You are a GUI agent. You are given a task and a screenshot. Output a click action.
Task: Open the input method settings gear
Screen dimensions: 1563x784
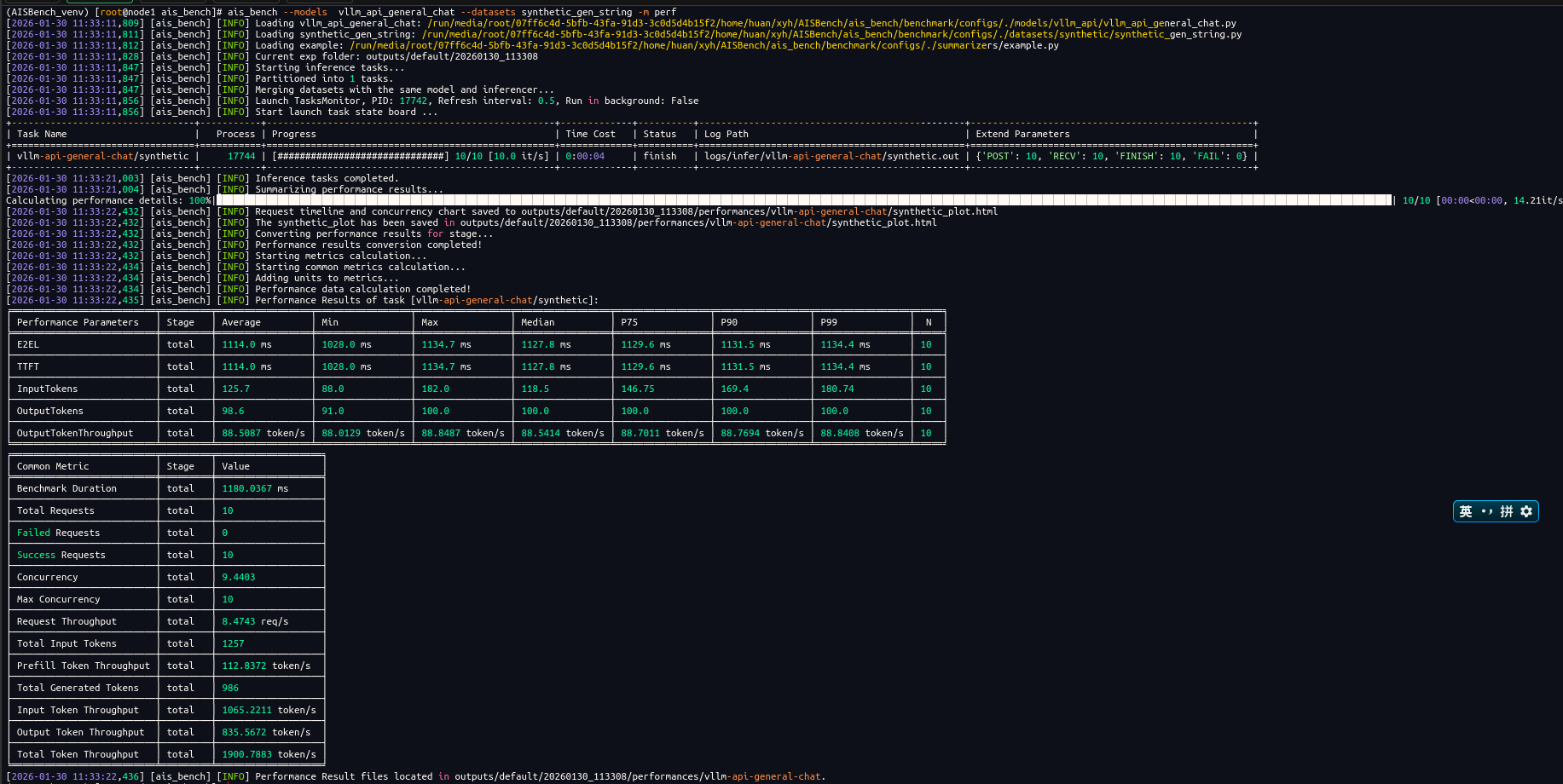point(1526,511)
